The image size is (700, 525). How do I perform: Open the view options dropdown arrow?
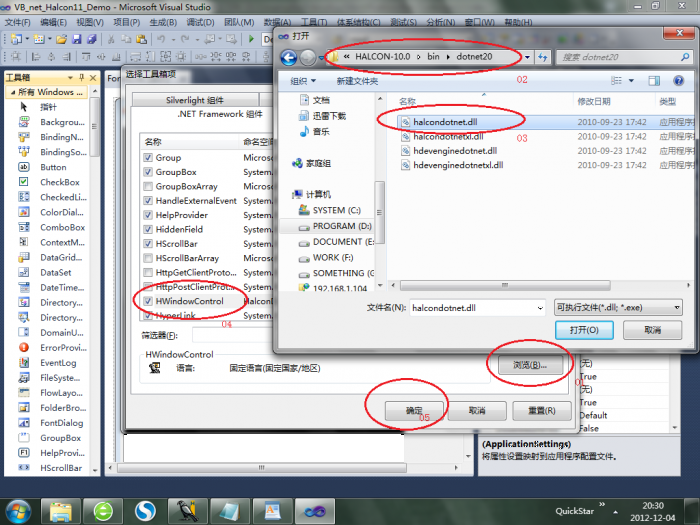click(x=631, y=80)
